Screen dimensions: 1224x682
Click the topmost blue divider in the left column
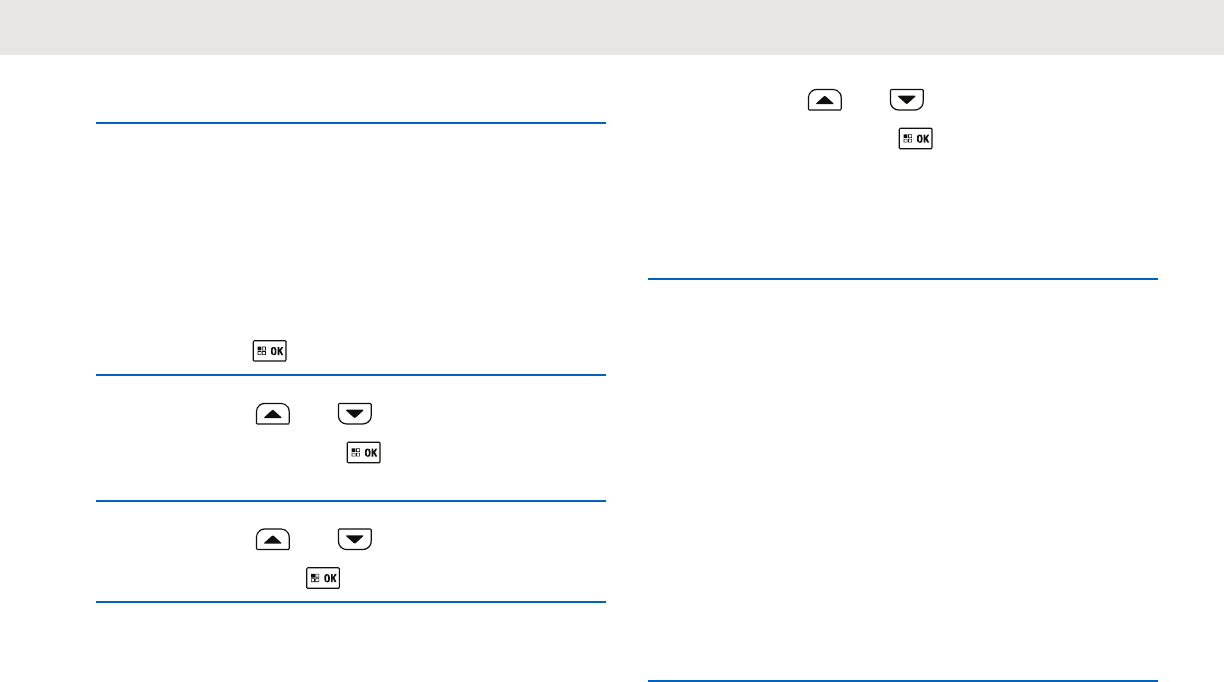[351, 123]
